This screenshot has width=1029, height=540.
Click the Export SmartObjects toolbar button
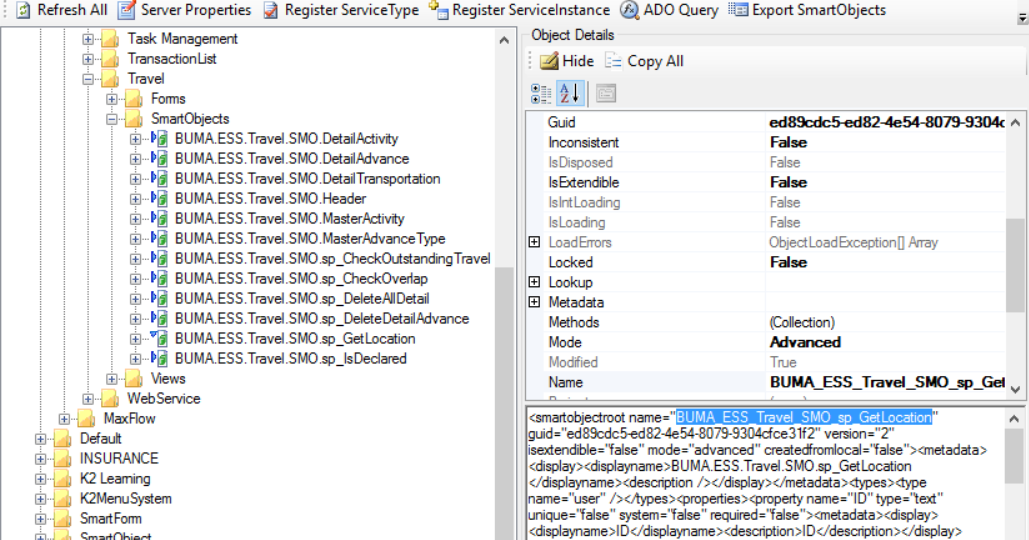tap(807, 10)
